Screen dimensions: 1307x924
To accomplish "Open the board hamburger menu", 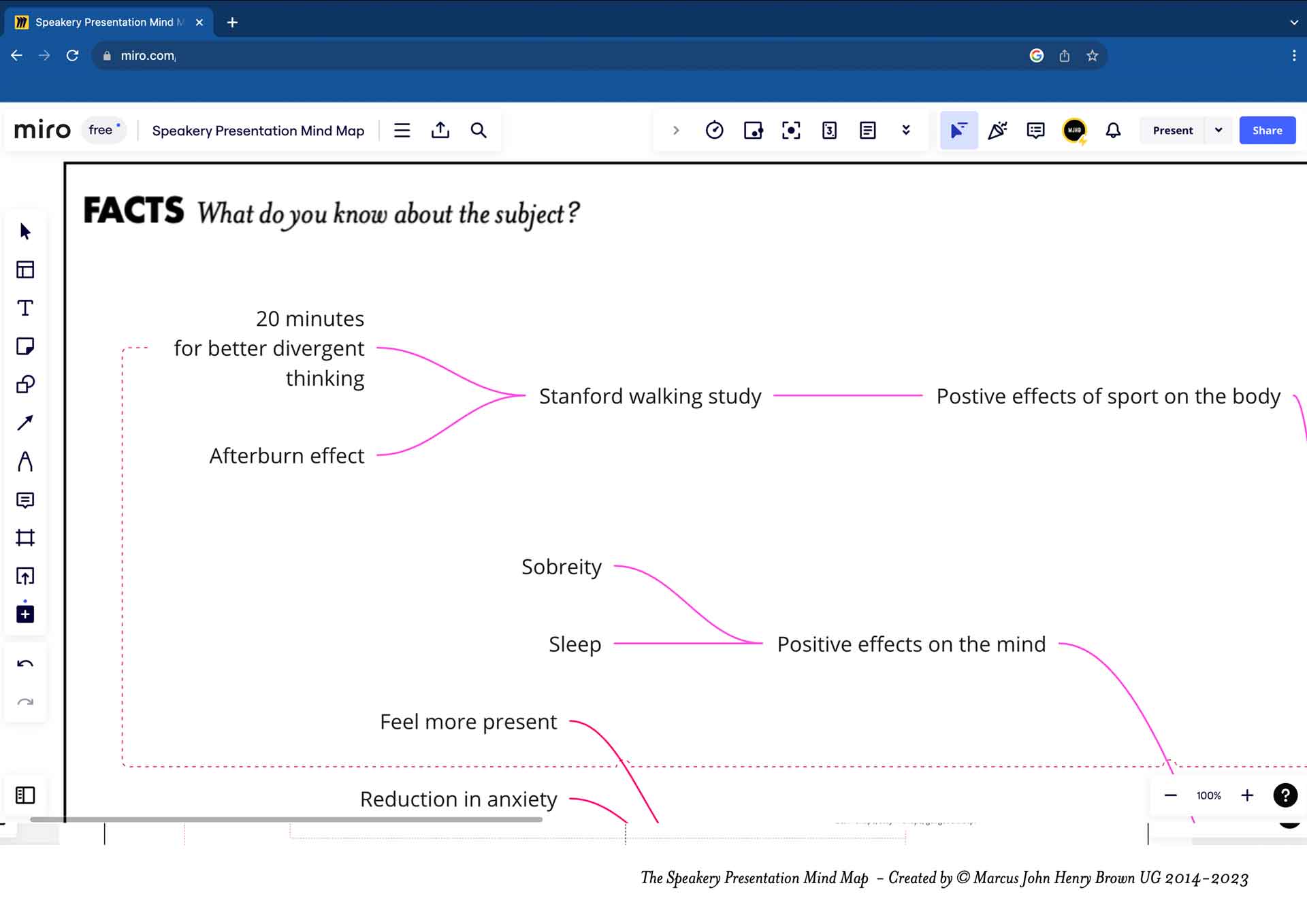I will click(402, 130).
